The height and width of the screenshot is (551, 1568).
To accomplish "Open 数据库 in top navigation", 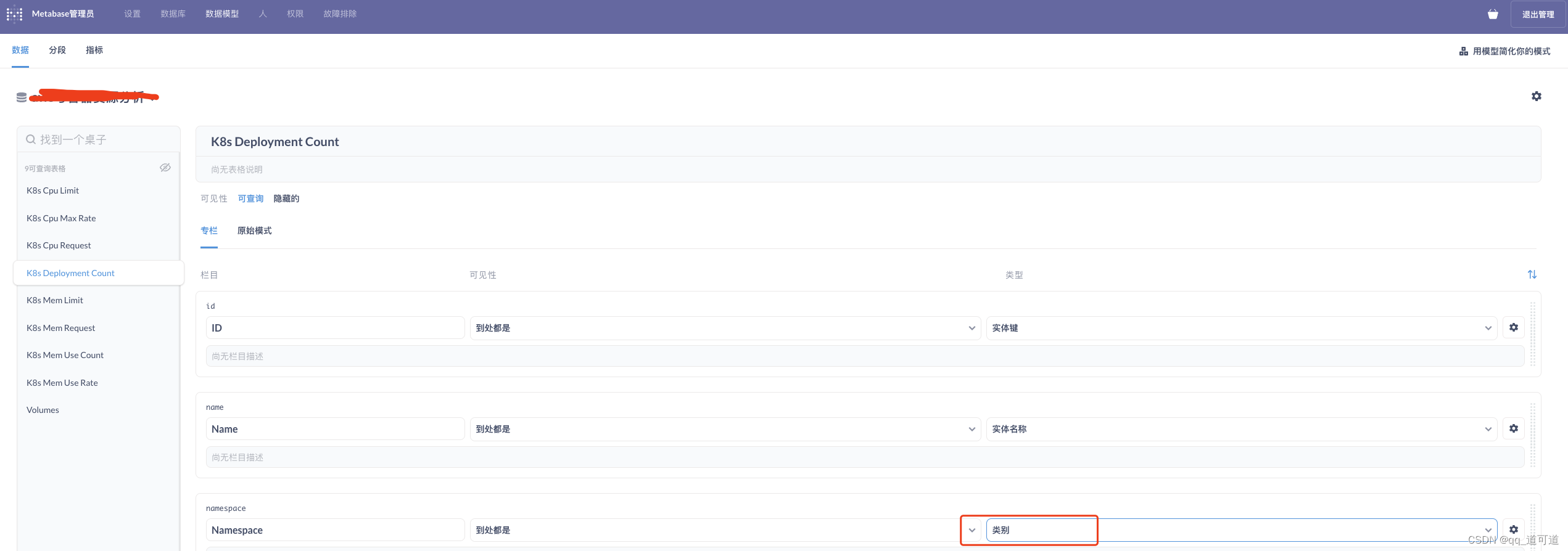I will pyautogui.click(x=173, y=14).
